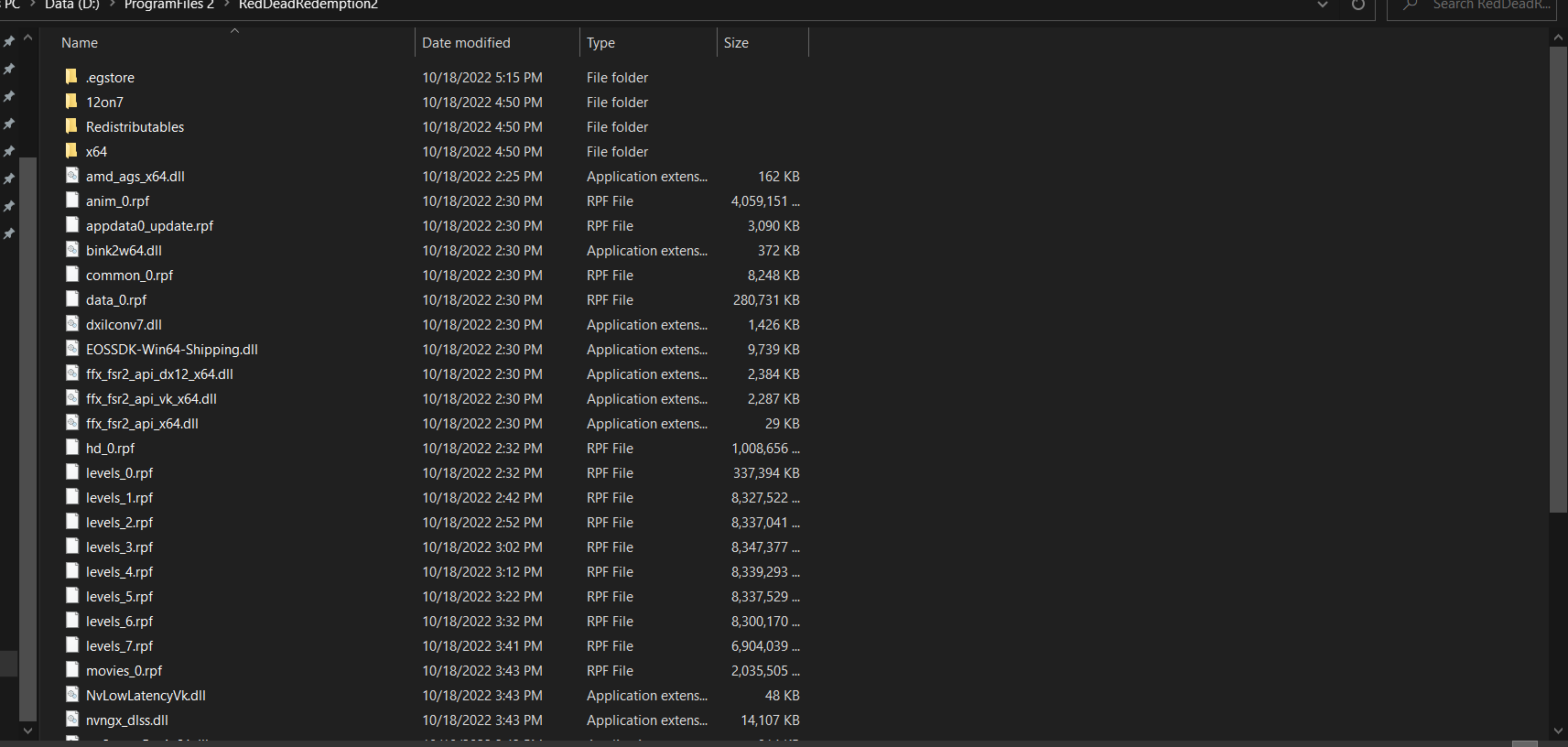Click the levels_2.rpf file icon
The image size is (1568, 747).
[x=72, y=522]
